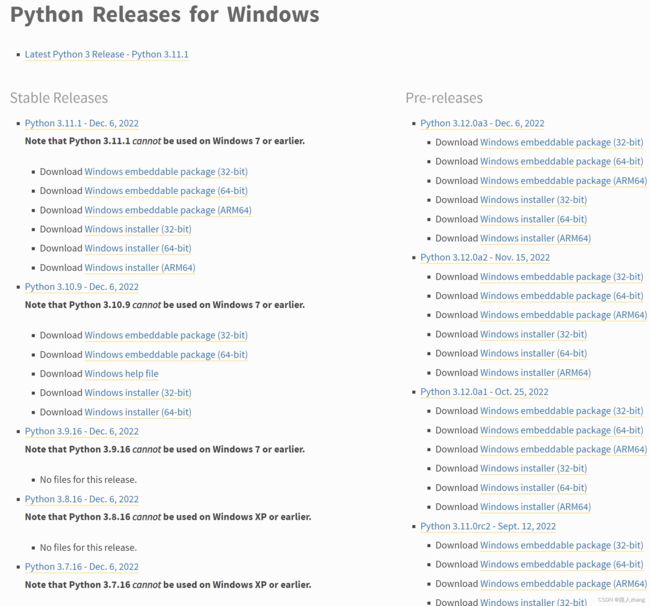The height and width of the screenshot is (606, 650).
Task: Download Python 3.11.1 embeddable package (ARM64)
Action: [x=168, y=210]
